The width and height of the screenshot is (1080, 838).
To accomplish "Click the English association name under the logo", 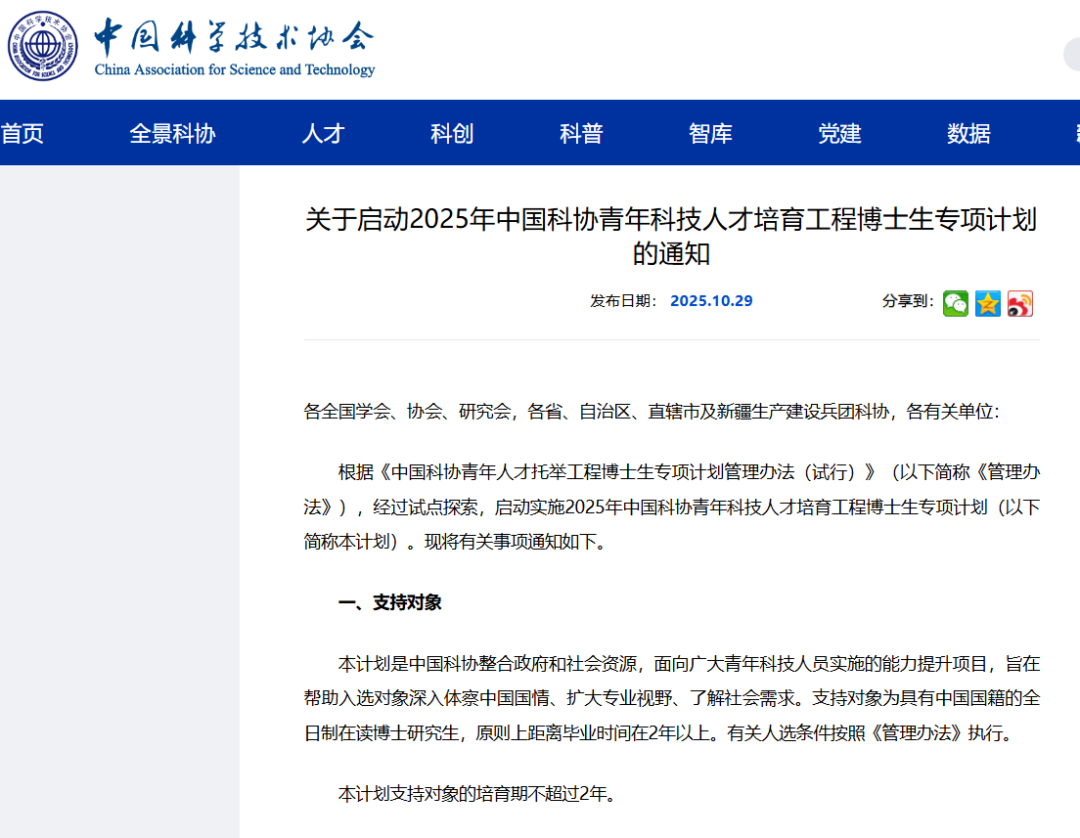I will tap(236, 70).
